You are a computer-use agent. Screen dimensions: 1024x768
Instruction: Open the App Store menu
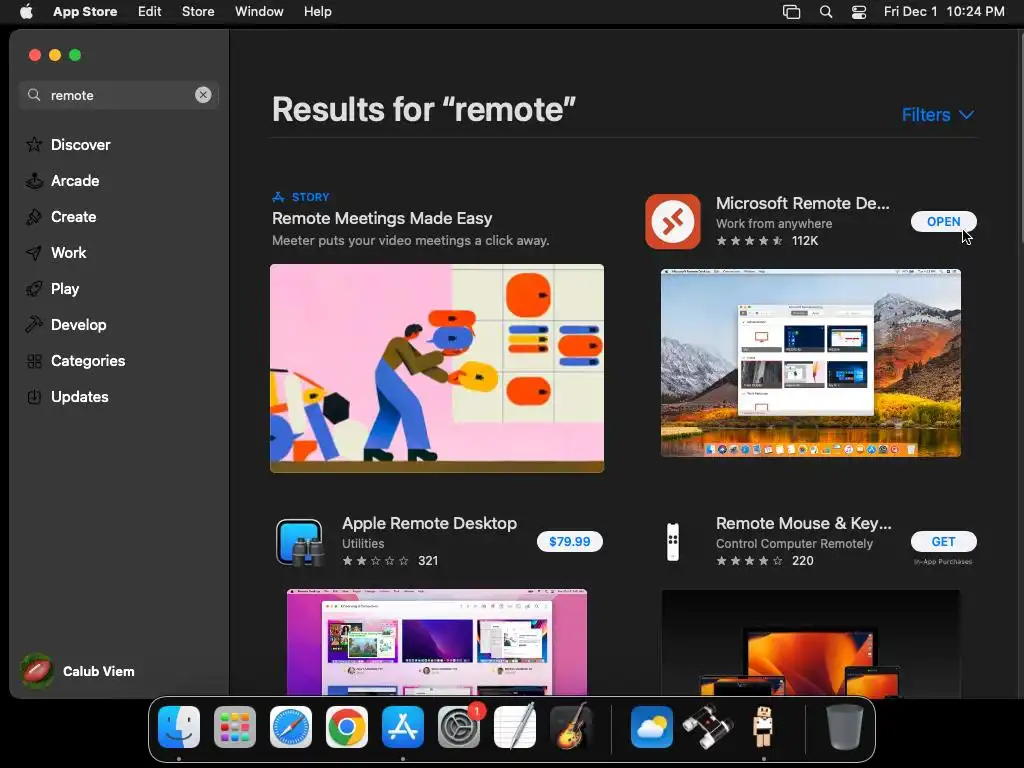(85, 12)
